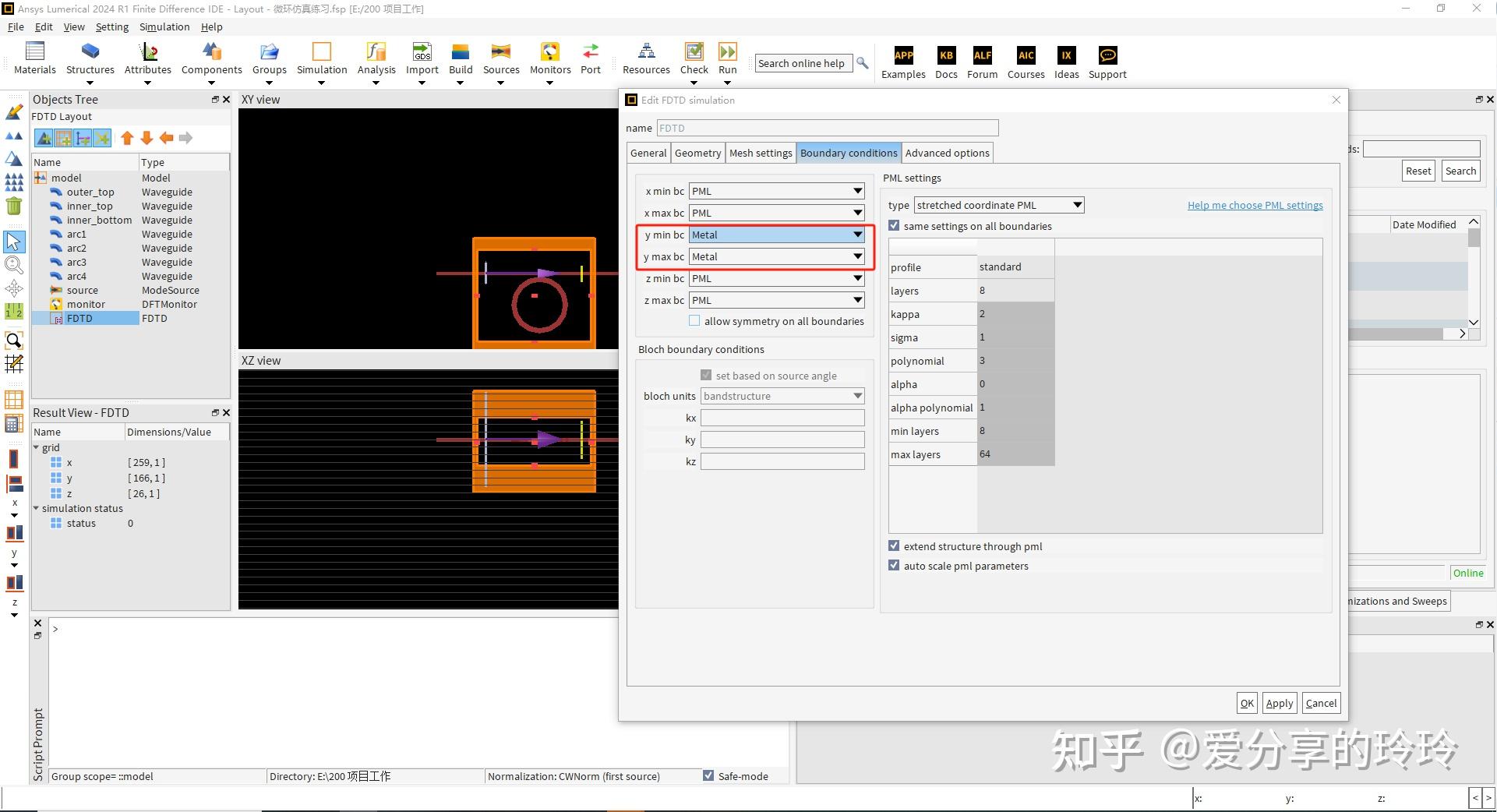
Task: Uncheck same settings on all boundaries
Action: point(894,226)
